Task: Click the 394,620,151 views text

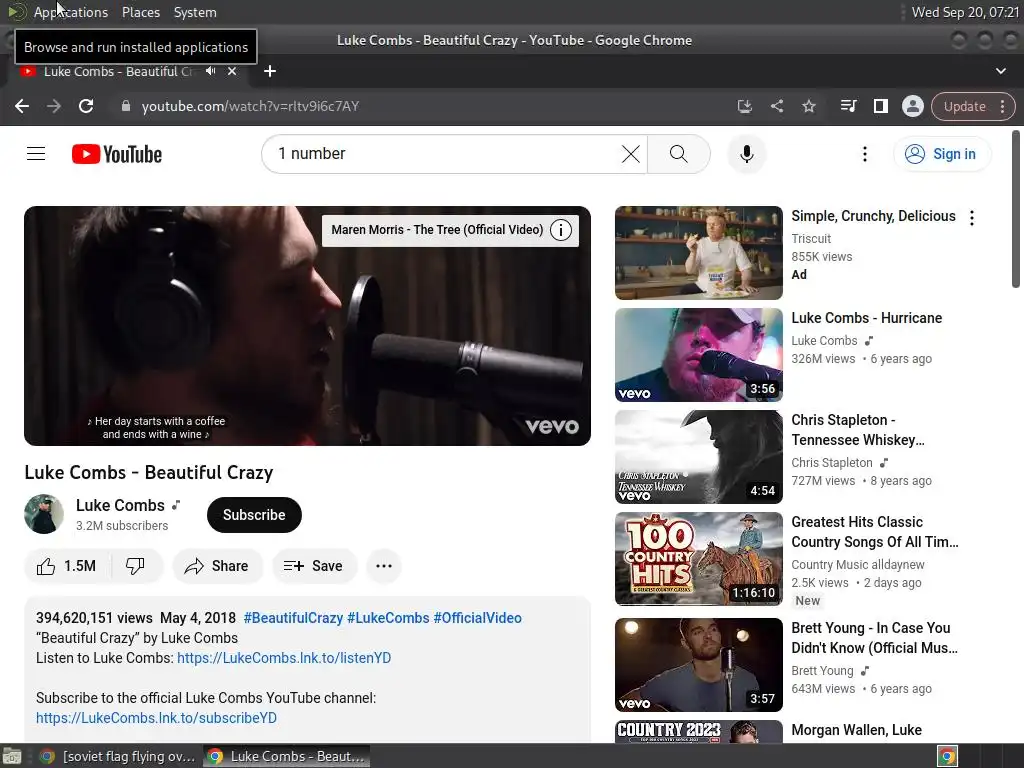Action: [x=94, y=618]
